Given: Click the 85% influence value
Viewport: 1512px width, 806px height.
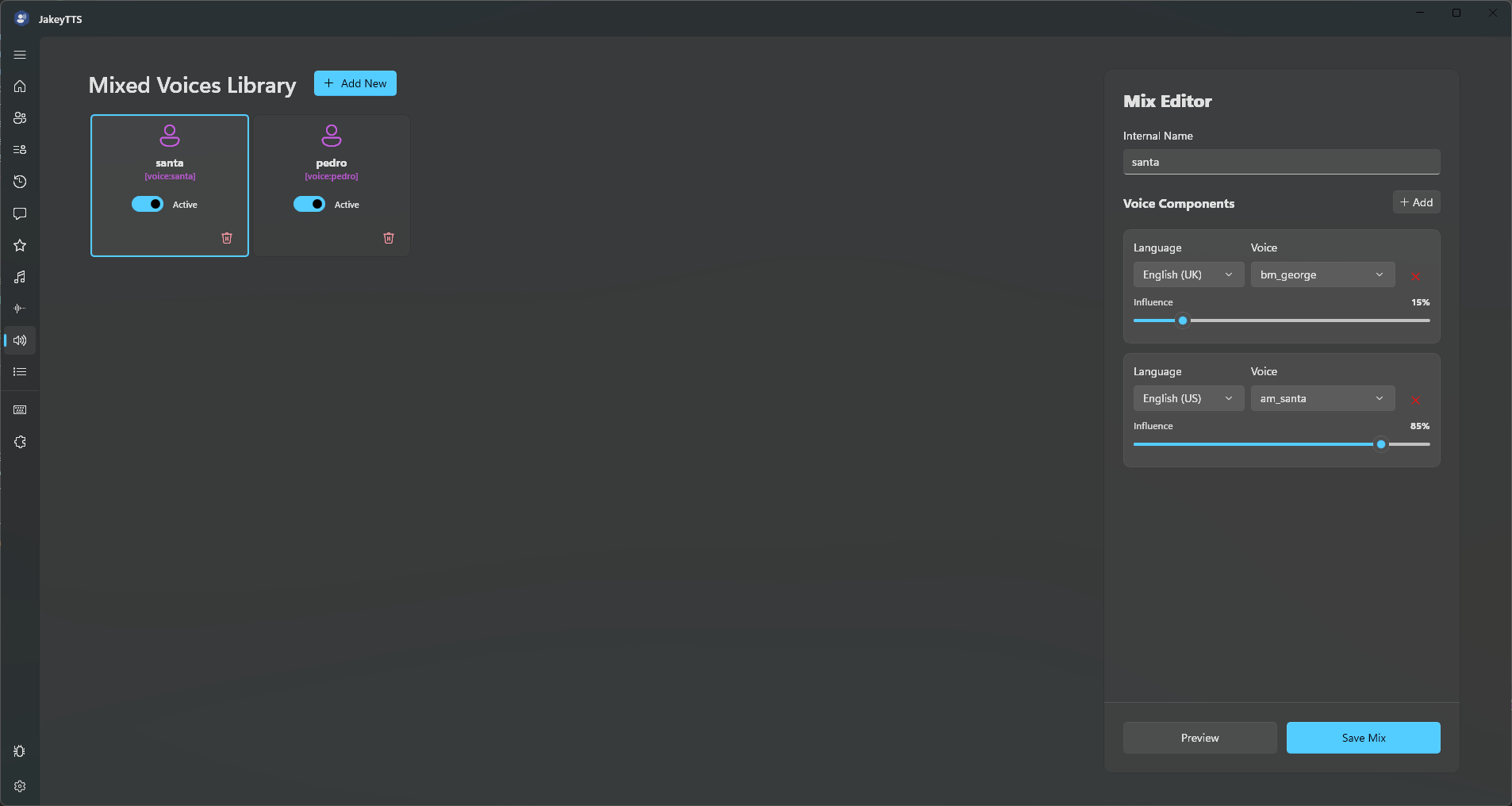Looking at the screenshot, I should 1420,426.
